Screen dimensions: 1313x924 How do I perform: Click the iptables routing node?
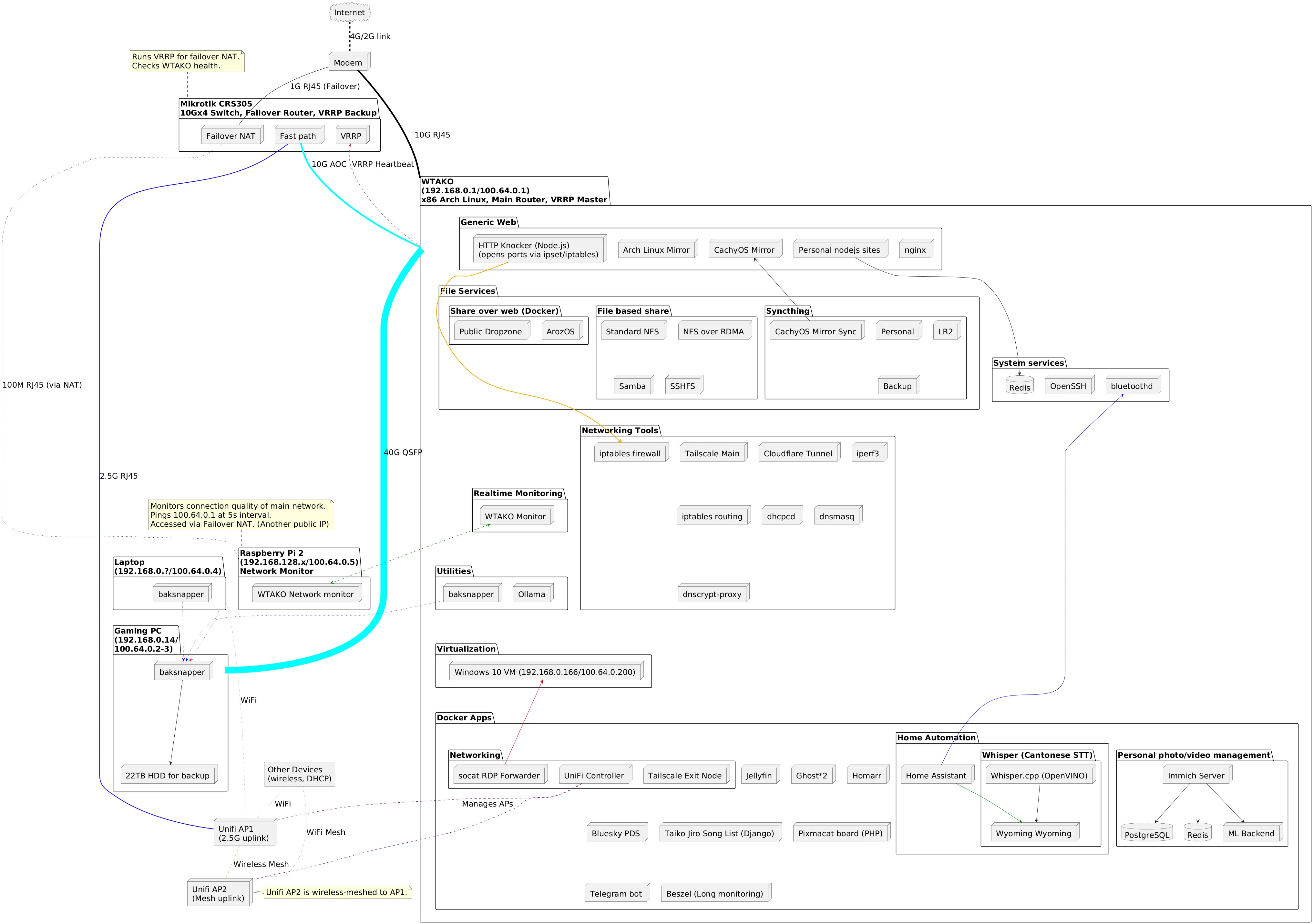click(x=714, y=515)
